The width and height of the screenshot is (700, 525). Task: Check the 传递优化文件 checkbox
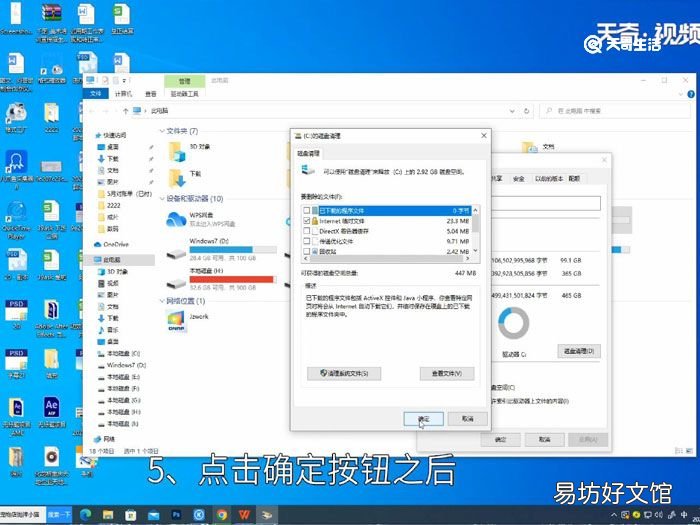[307, 242]
